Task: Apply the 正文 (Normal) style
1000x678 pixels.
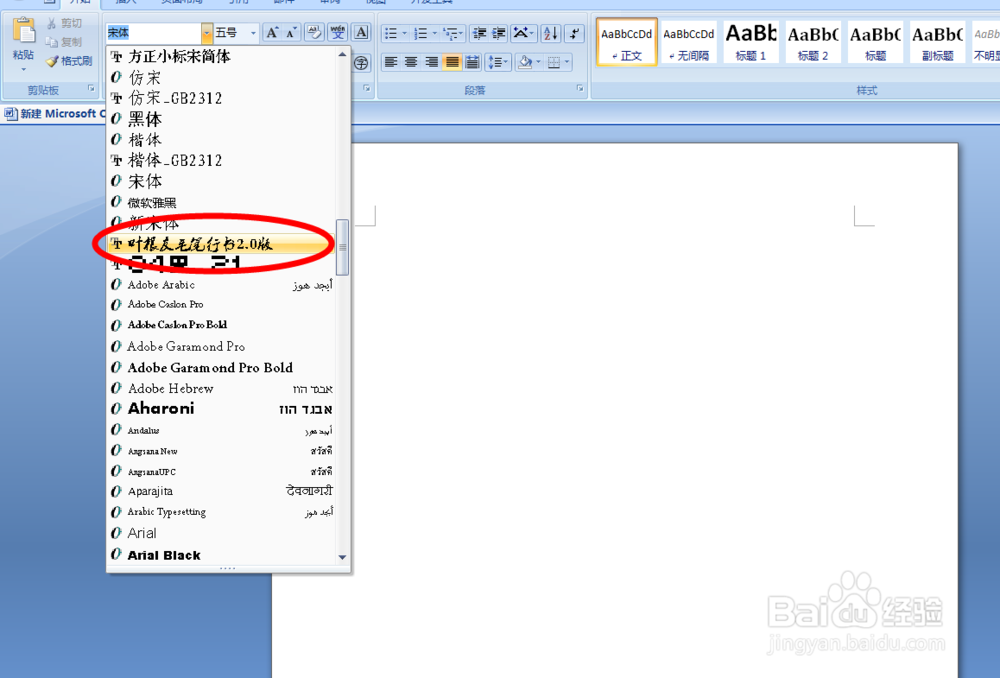Action: point(626,41)
